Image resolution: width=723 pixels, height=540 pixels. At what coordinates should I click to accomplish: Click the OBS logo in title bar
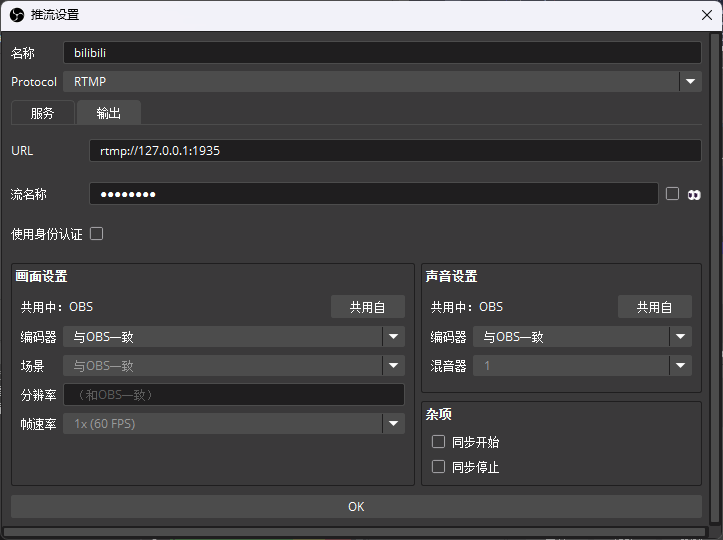click(x=15, y=15)
